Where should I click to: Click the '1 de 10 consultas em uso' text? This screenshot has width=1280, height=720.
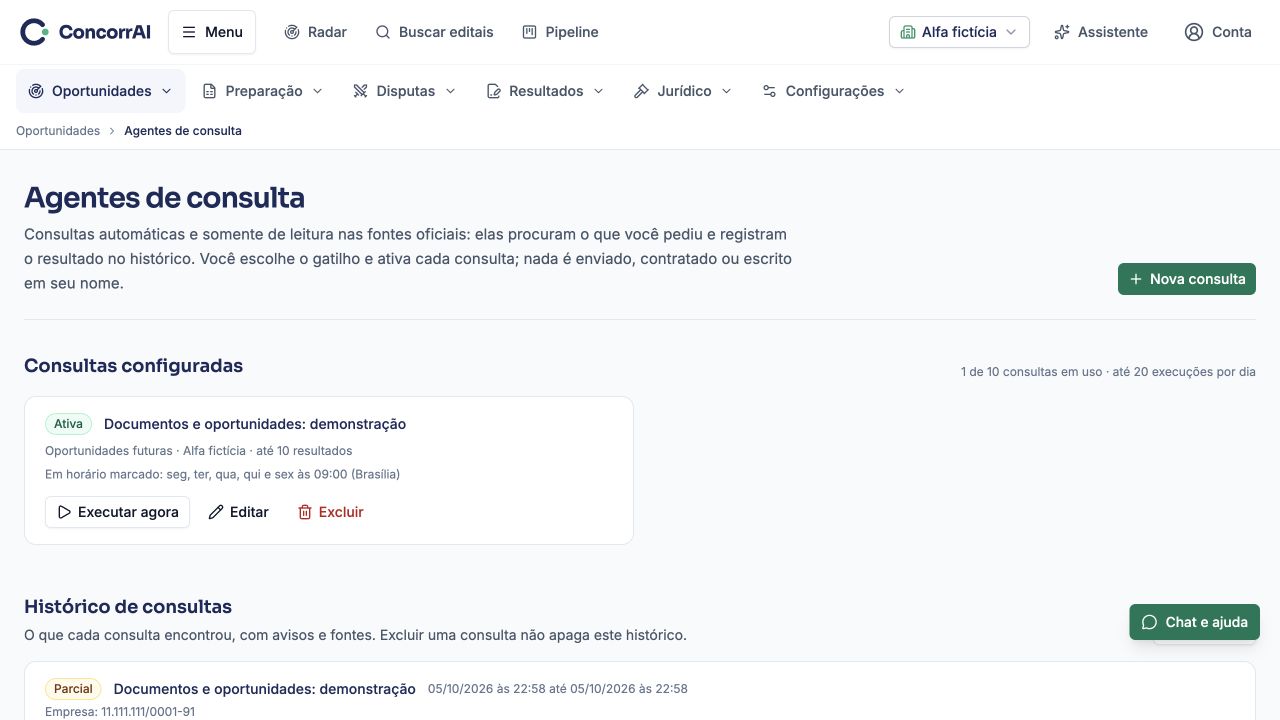(1031, 372)
